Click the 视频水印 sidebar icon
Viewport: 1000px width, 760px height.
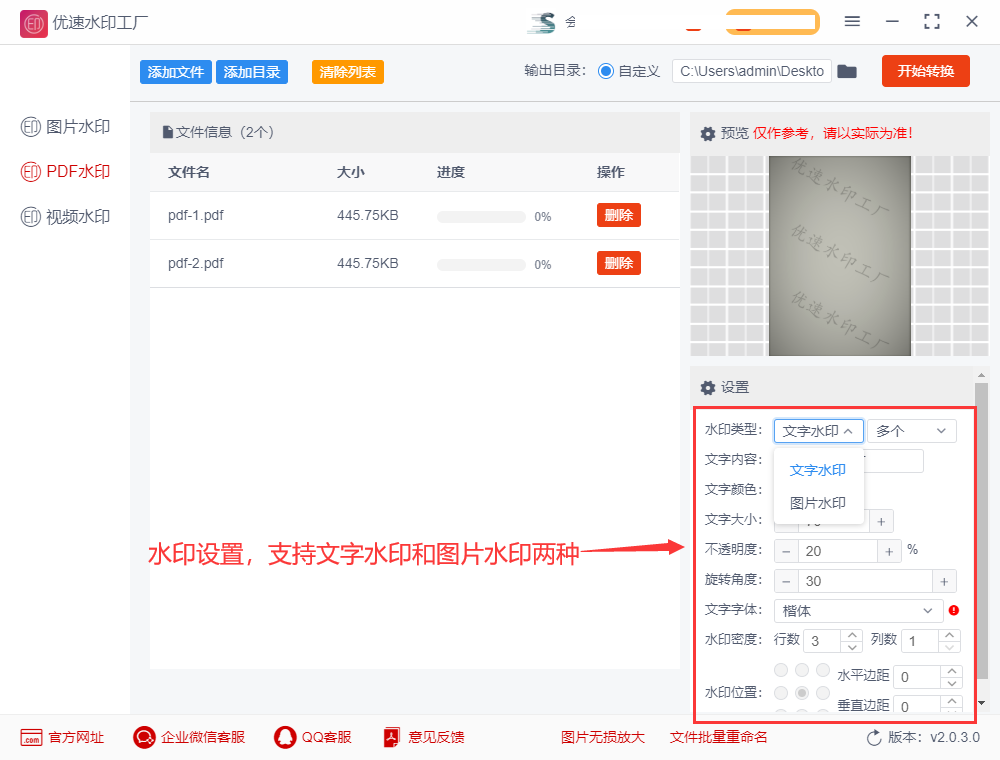coord(31,217)
